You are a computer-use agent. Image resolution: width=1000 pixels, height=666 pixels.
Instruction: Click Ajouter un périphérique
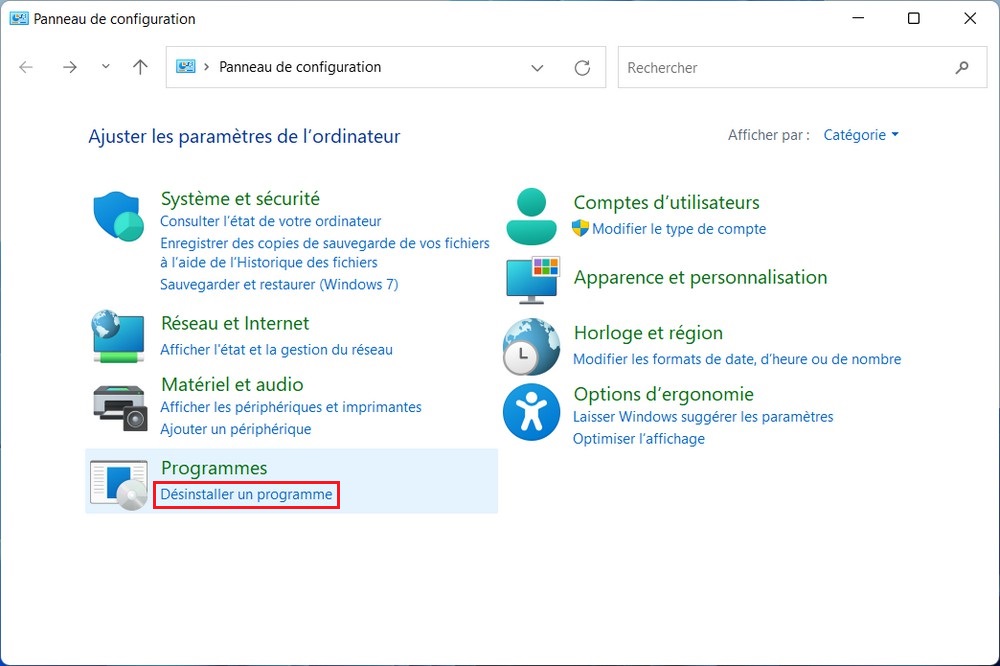(x=235, y=429)
